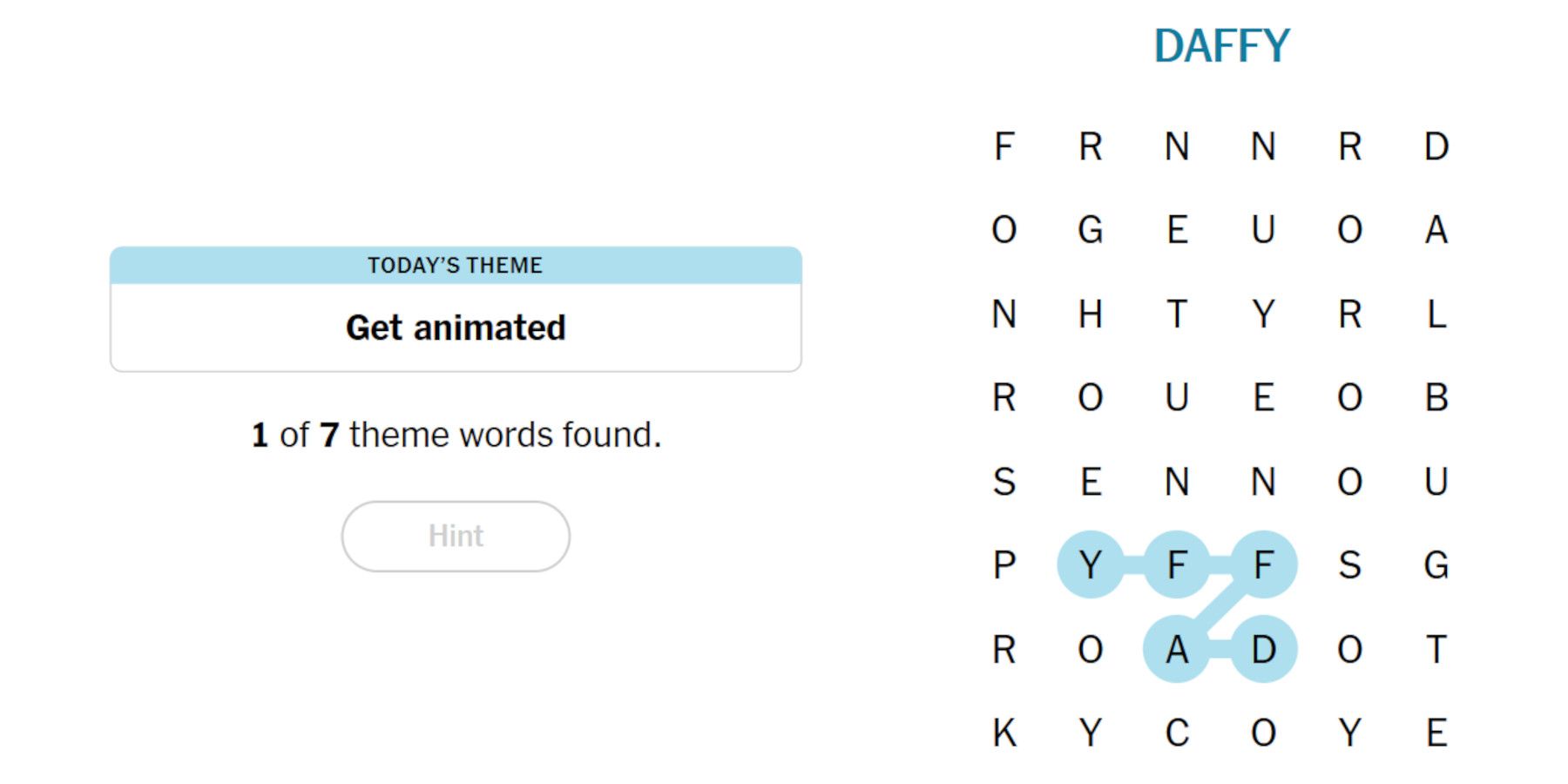Image resolution: width=1568 pixels, height=784 pixels.
Task: Select the T right of H
Action: click(x=1176, y=314)
